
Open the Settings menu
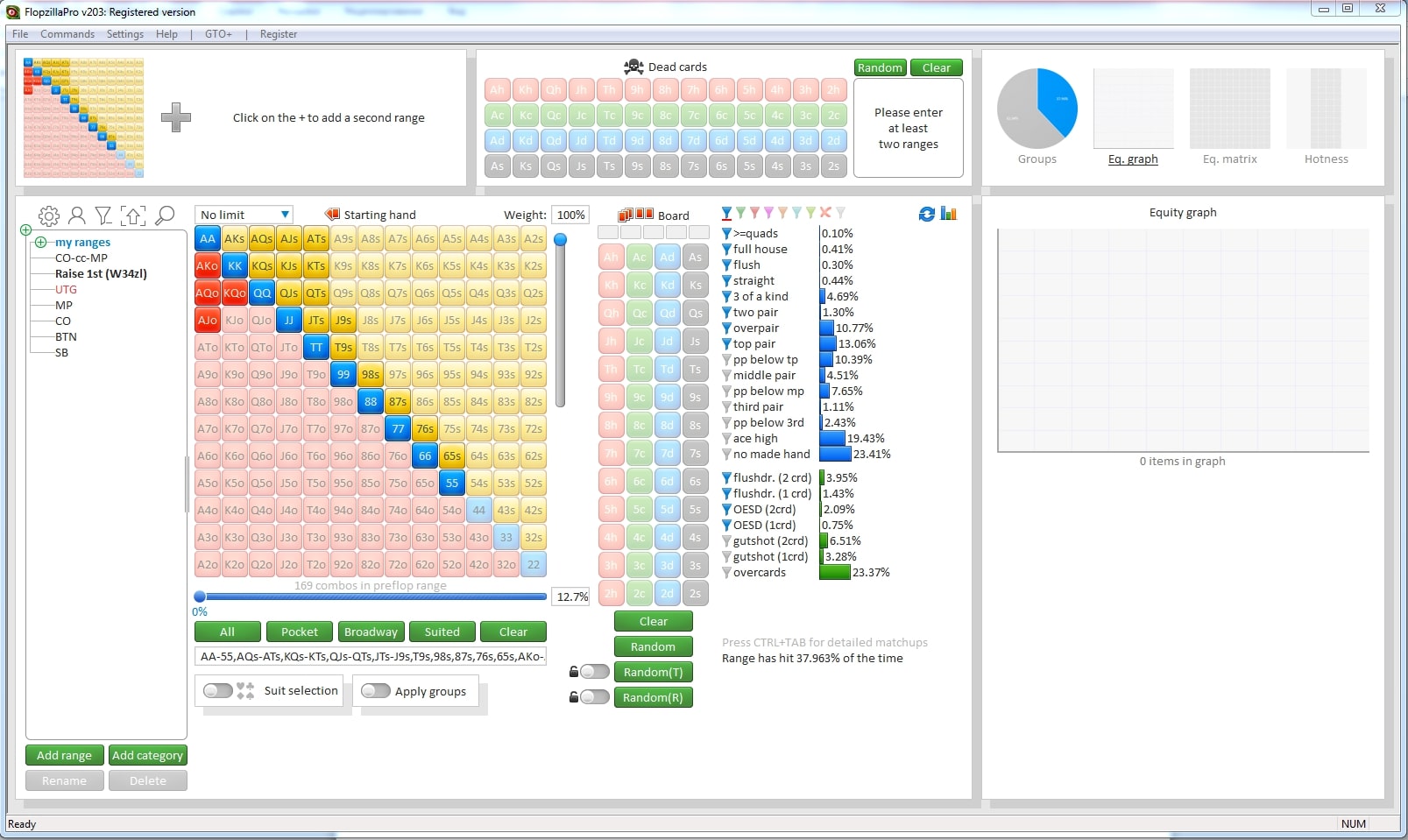coord(125,34)
